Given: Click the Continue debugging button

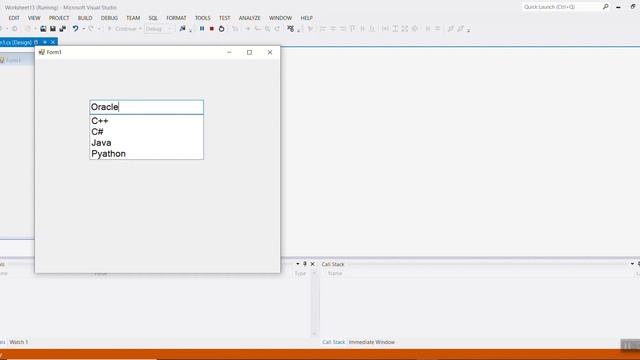Looking at the screenshot, I should tap(122, 29).
